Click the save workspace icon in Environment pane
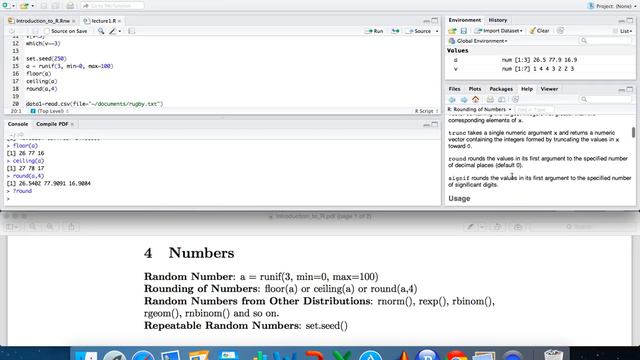This screenshot has width=640, height=360. [464, 31]
